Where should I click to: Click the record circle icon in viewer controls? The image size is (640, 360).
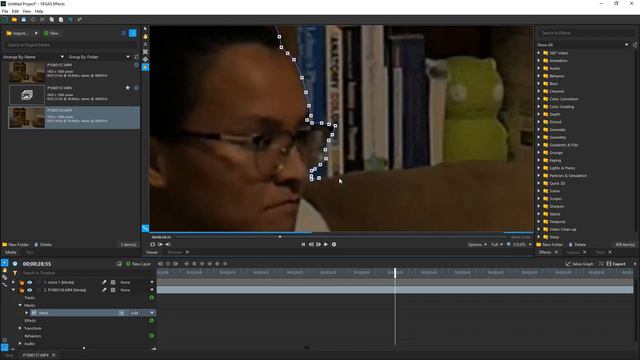[x=334, y=244]
